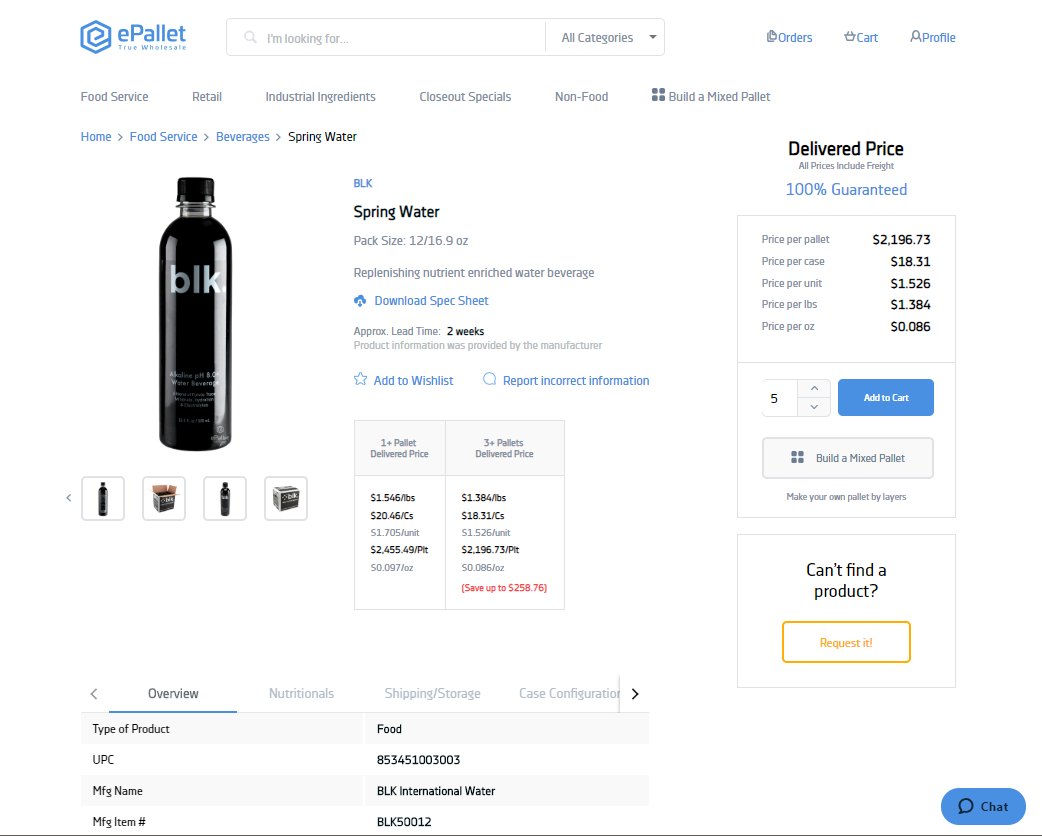Switch to the Nutritionals tab
Viewport: 1042px width, 836px height.
point(301,694)
